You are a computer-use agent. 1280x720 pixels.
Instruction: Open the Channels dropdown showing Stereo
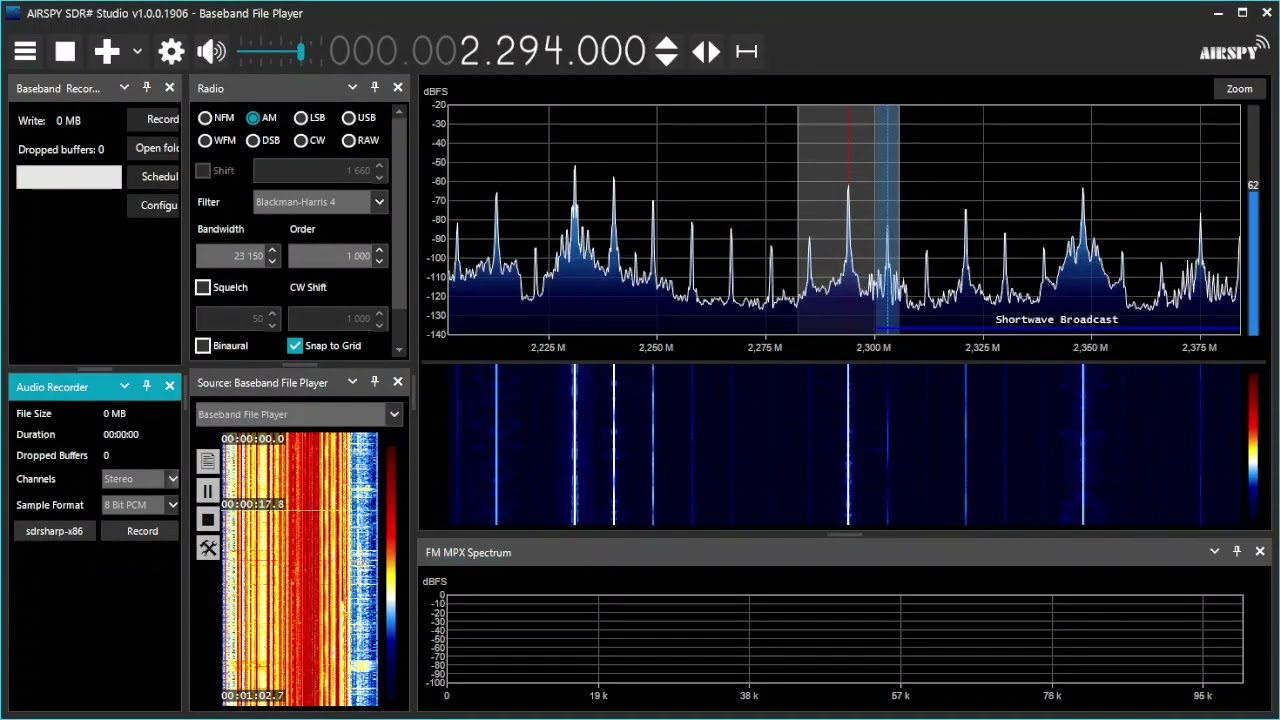(x=140, y=479)
